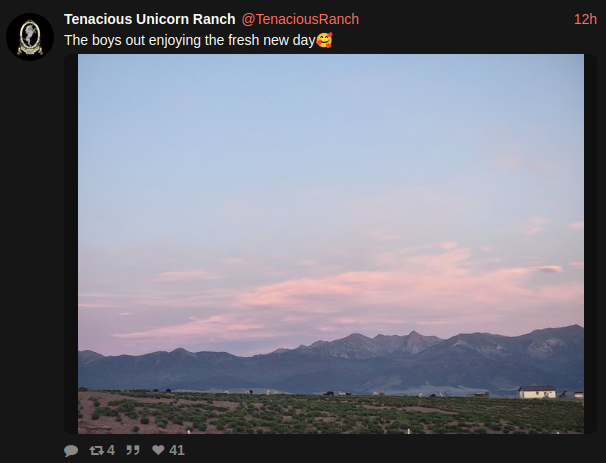This screenshot has height=463, width=606.
Task: Open the Tenacious Unicorn Ranch display name
Action: click(150, 19)
